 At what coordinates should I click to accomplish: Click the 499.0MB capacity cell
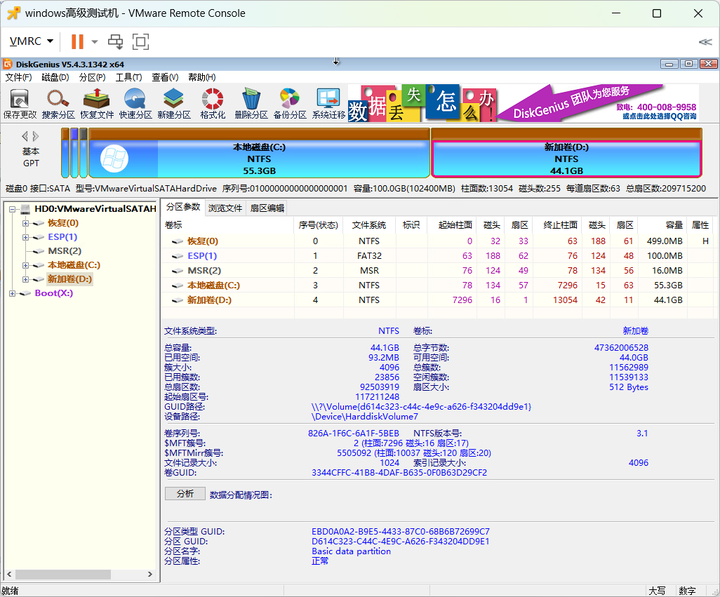tap(664, 241)
